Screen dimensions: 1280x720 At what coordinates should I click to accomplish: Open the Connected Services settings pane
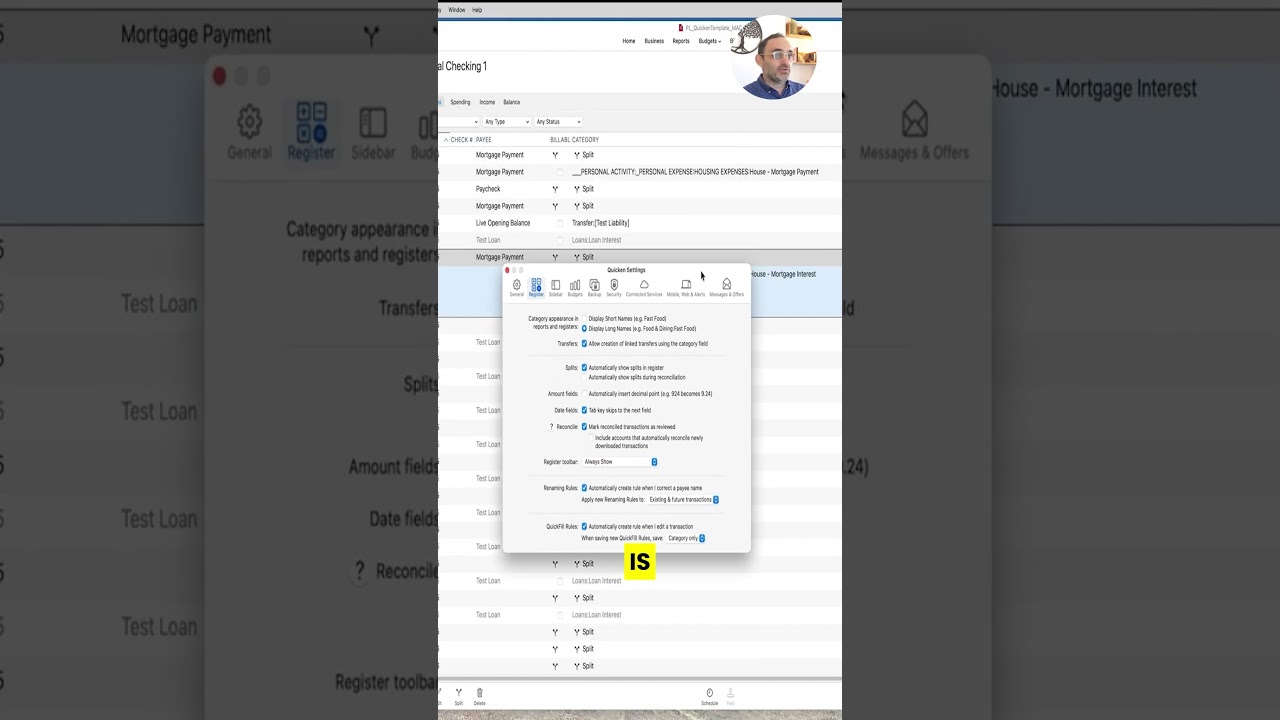coord(644,288)
